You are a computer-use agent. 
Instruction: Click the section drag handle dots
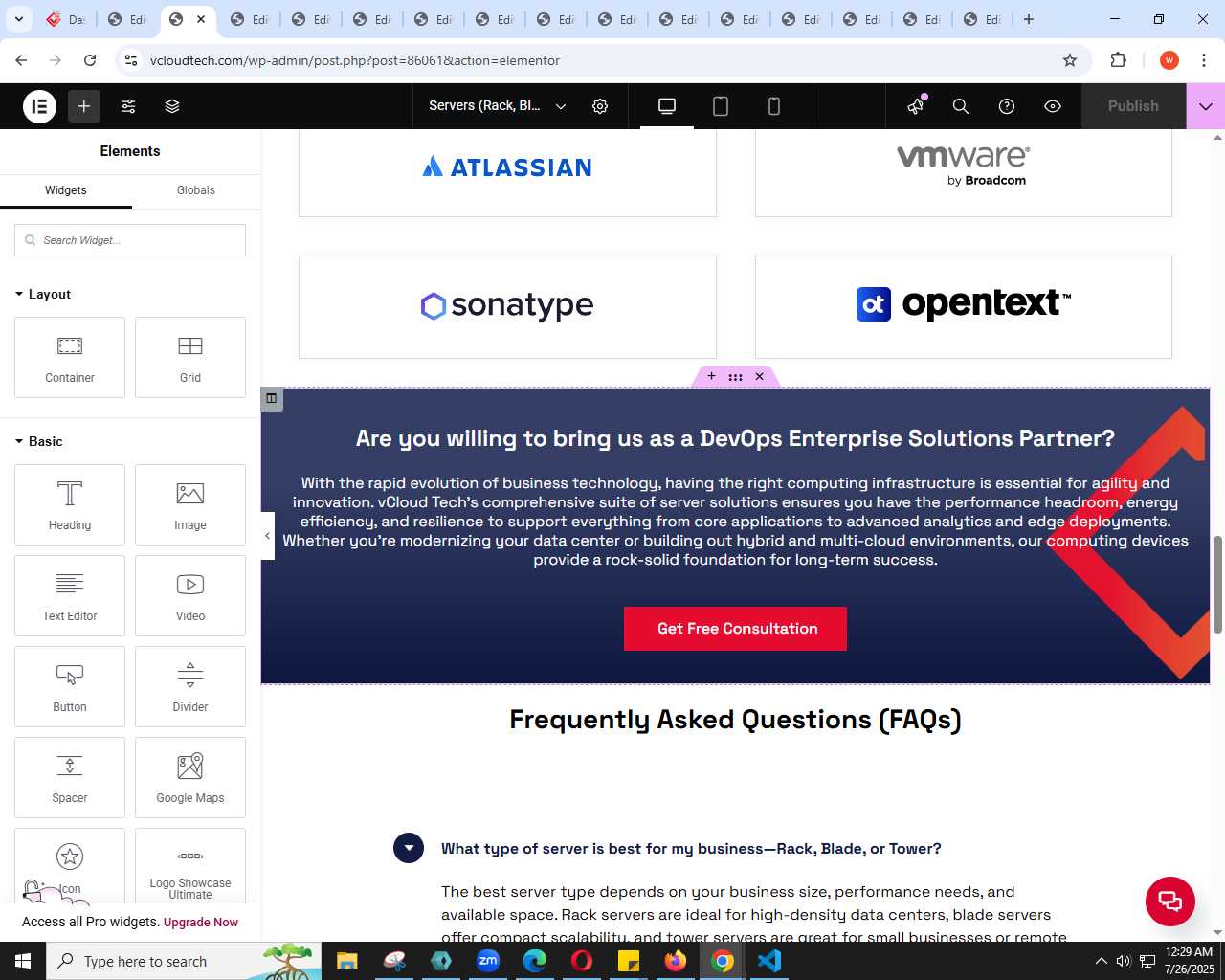[x=735, y=377]
